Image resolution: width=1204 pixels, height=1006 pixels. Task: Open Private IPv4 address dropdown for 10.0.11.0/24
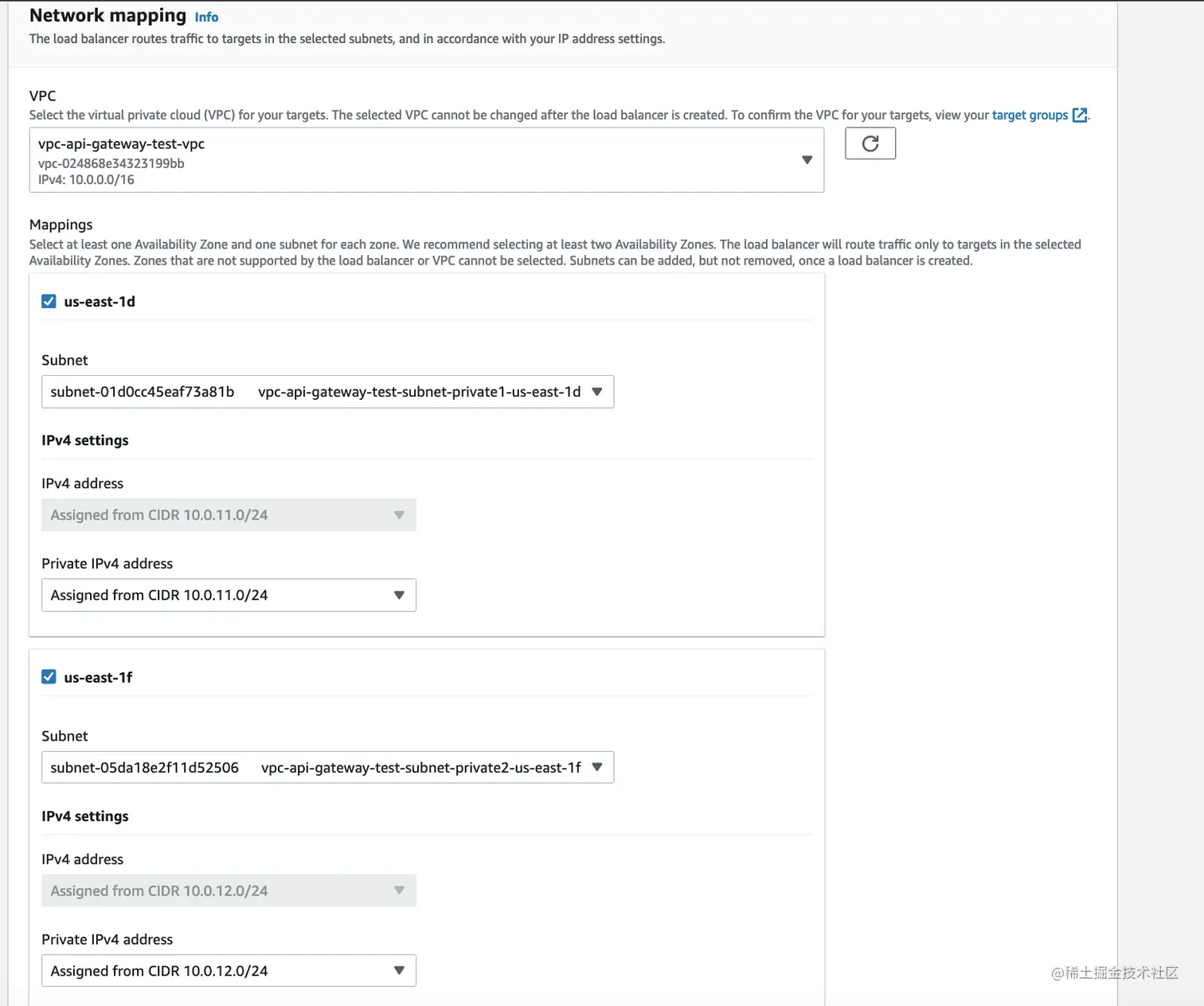tap(229, 595)
